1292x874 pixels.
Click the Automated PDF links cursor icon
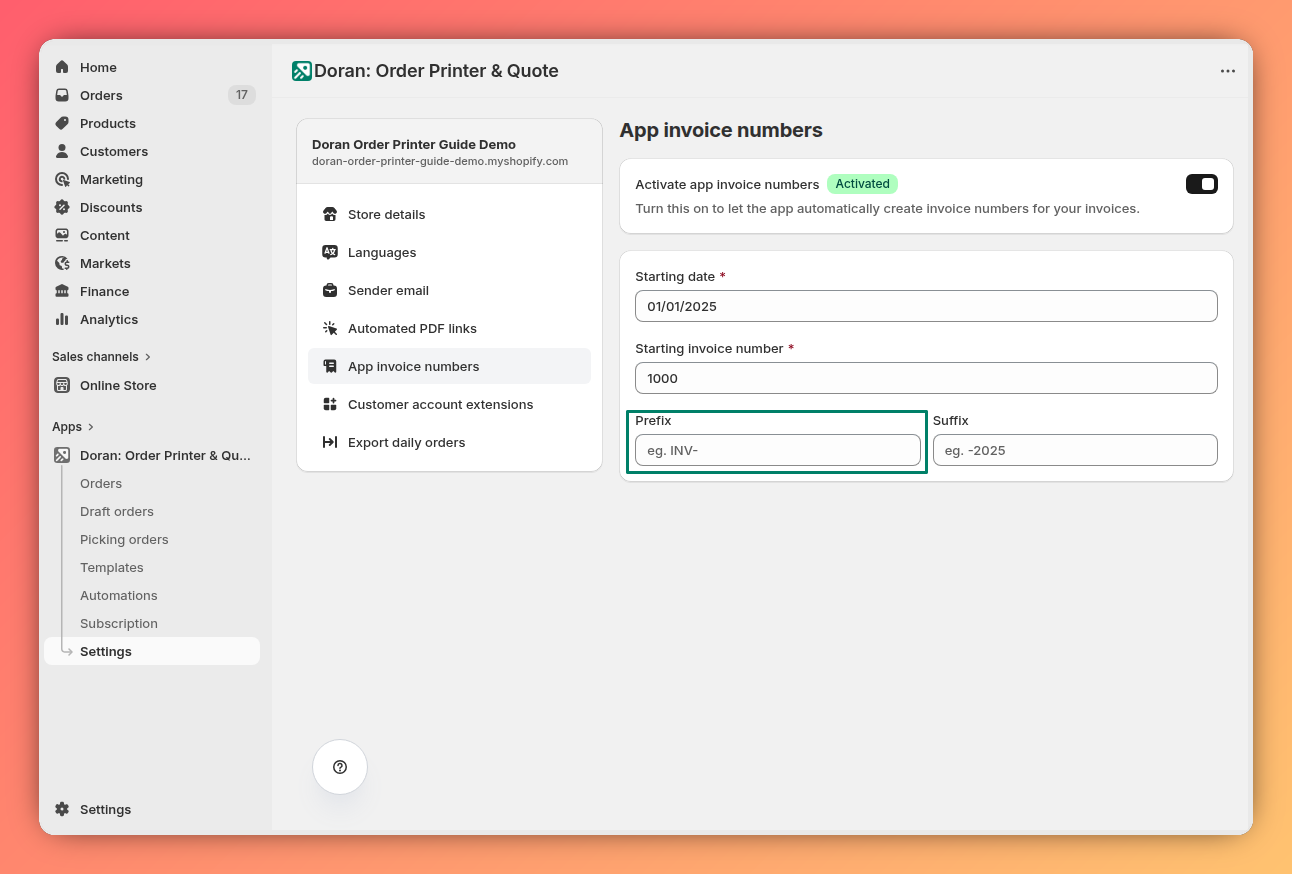(330, 328)
